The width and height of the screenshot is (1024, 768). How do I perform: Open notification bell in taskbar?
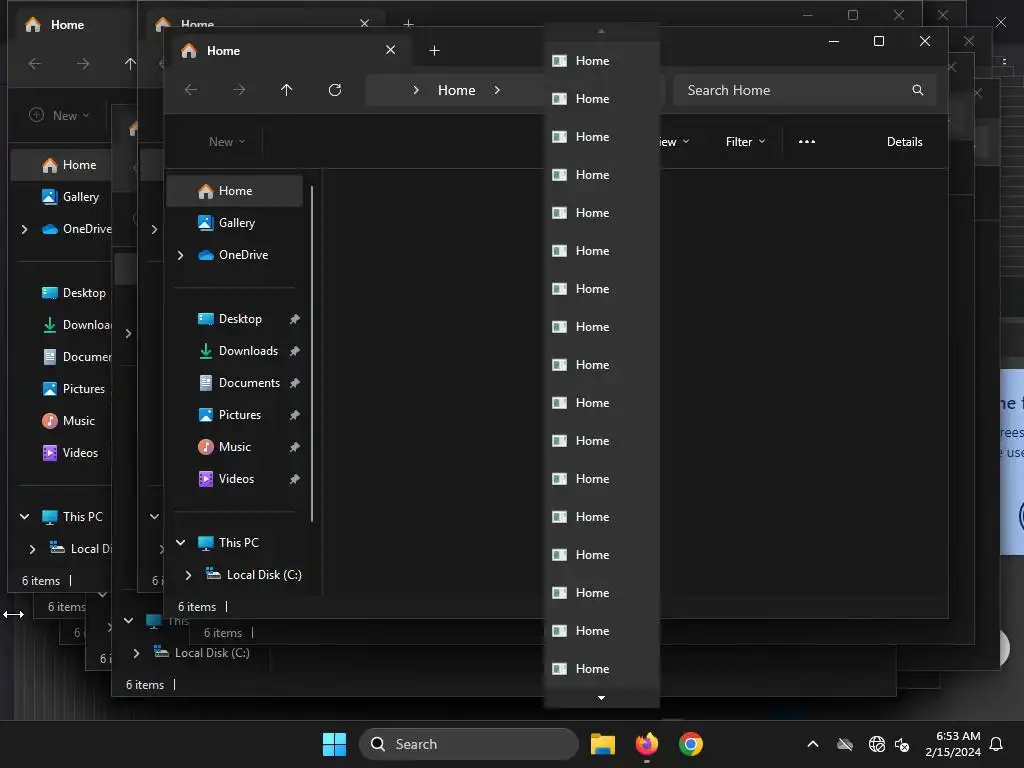pyautogui.click(x=997, y=744)
